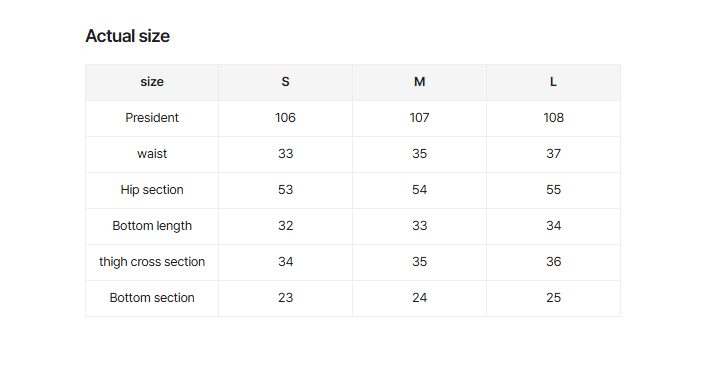Click the 'Bottom length' row label
This screenshot has height=372, width=722.
coord(152,226)
